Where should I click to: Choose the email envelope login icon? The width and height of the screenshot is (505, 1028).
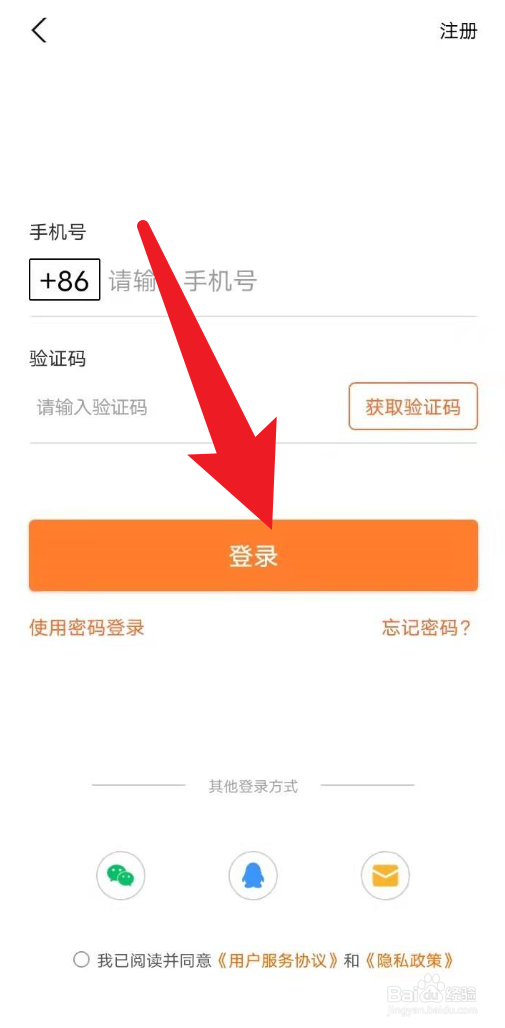386,875
